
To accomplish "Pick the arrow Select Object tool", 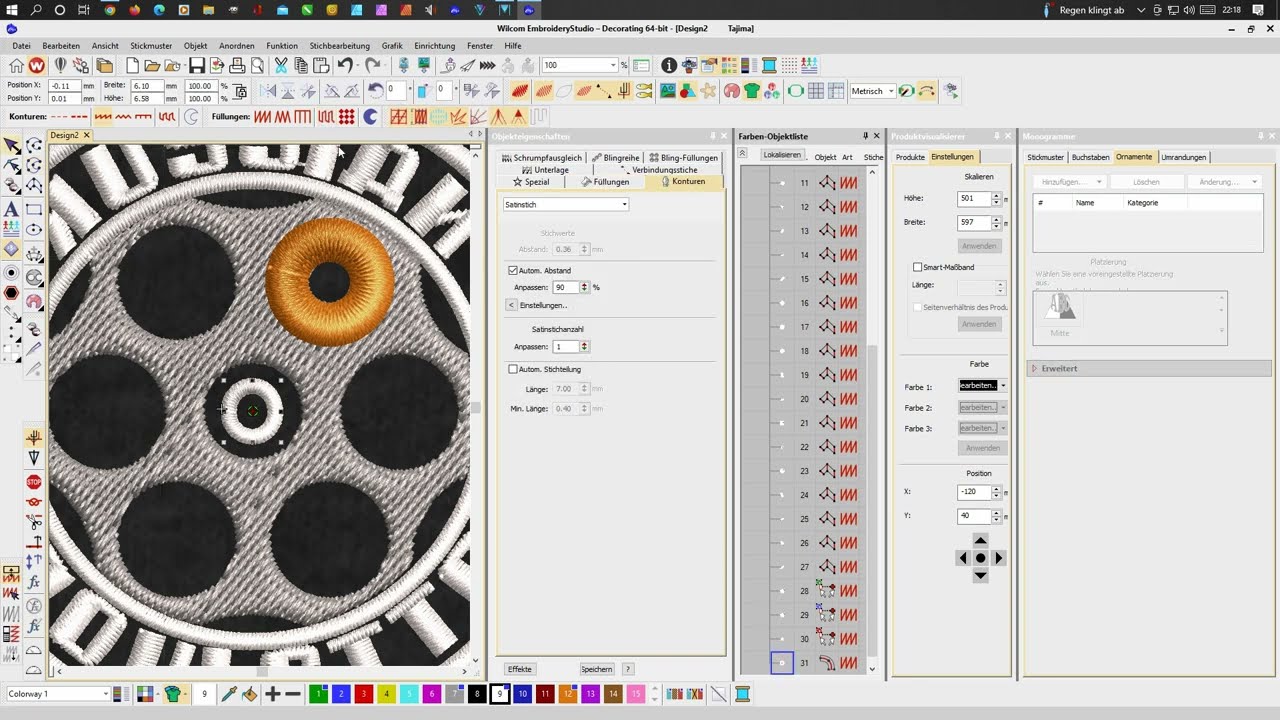I will point(12,146).
